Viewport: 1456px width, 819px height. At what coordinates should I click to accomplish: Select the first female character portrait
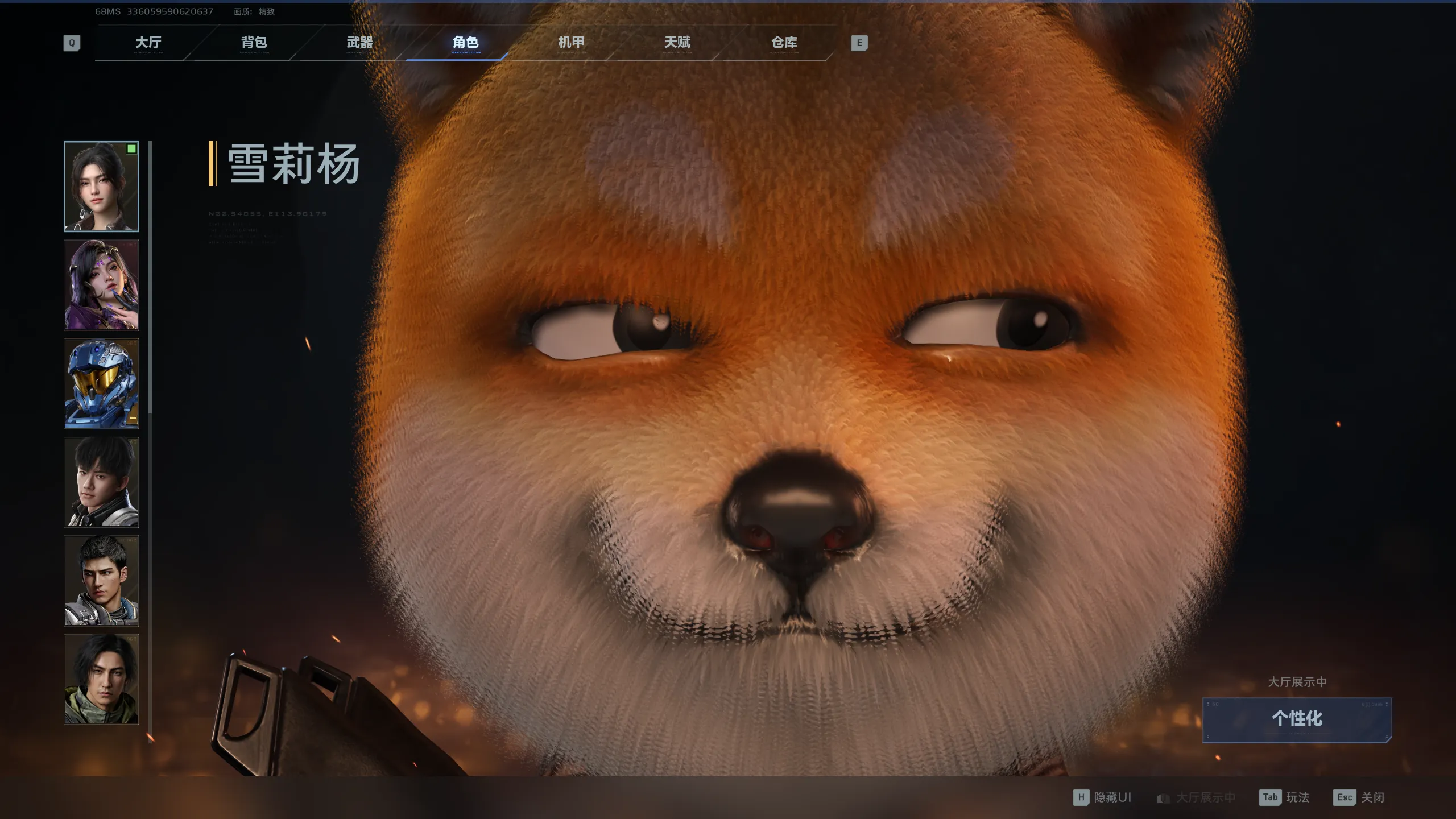(101, 187)
